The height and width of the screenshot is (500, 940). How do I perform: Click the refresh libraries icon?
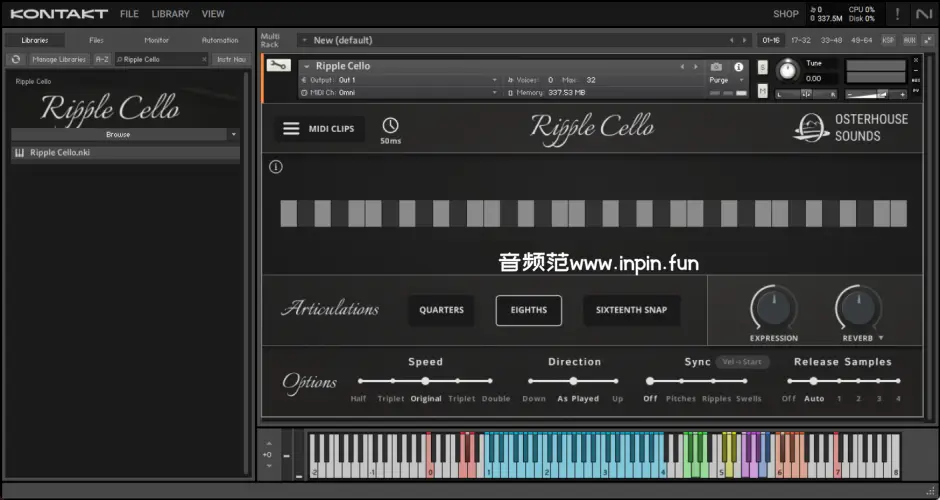click(x=16, y=59)
